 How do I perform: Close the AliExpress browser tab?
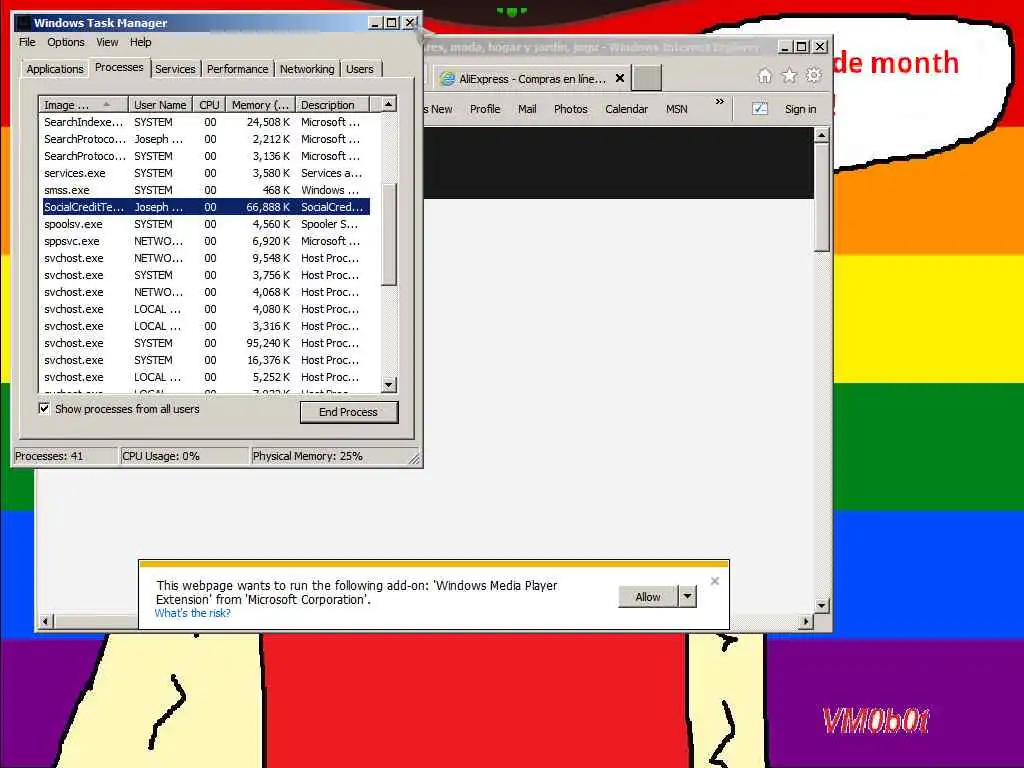[x=620, y=78]
